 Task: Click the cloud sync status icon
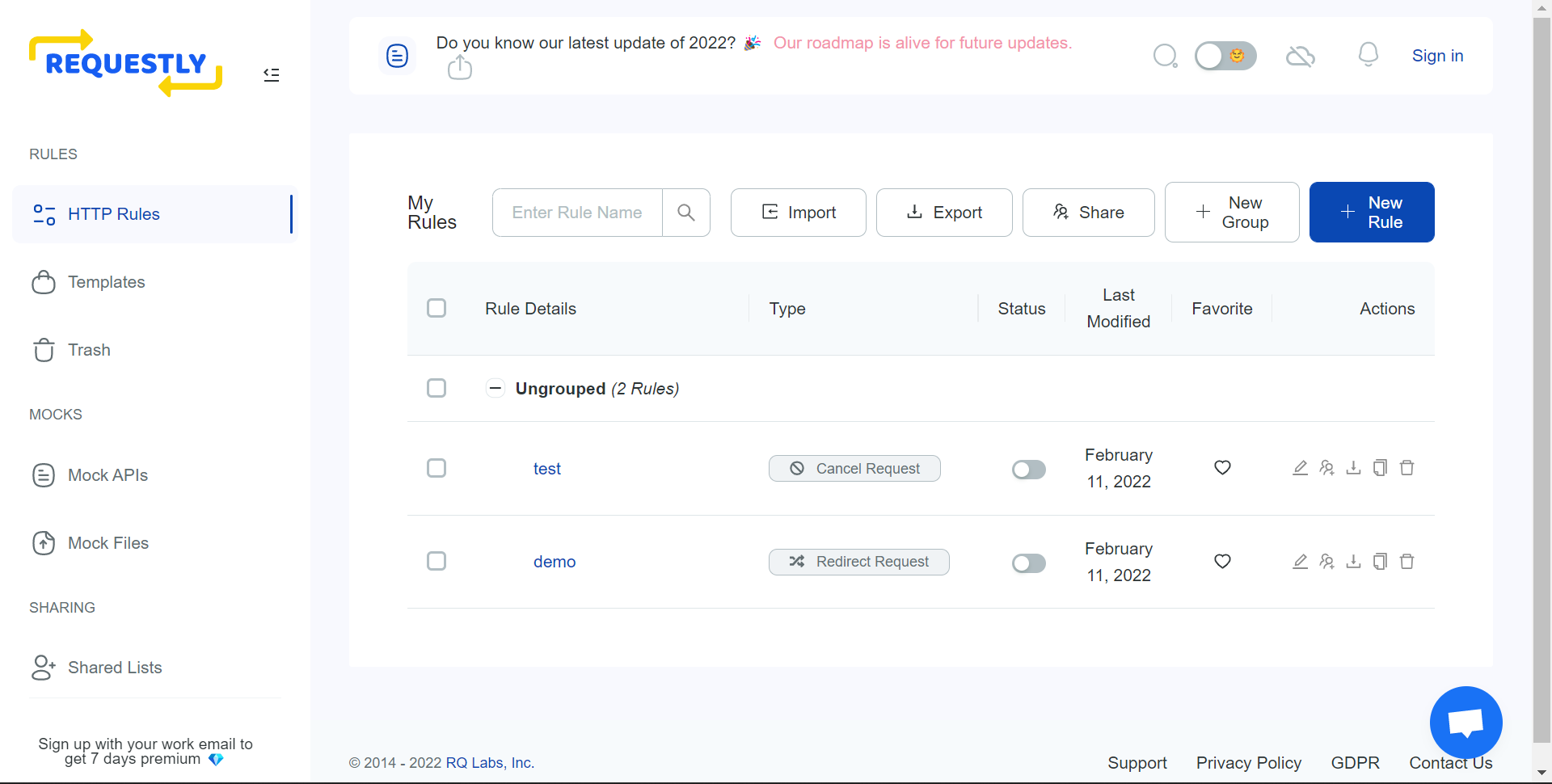point(1300,56)
